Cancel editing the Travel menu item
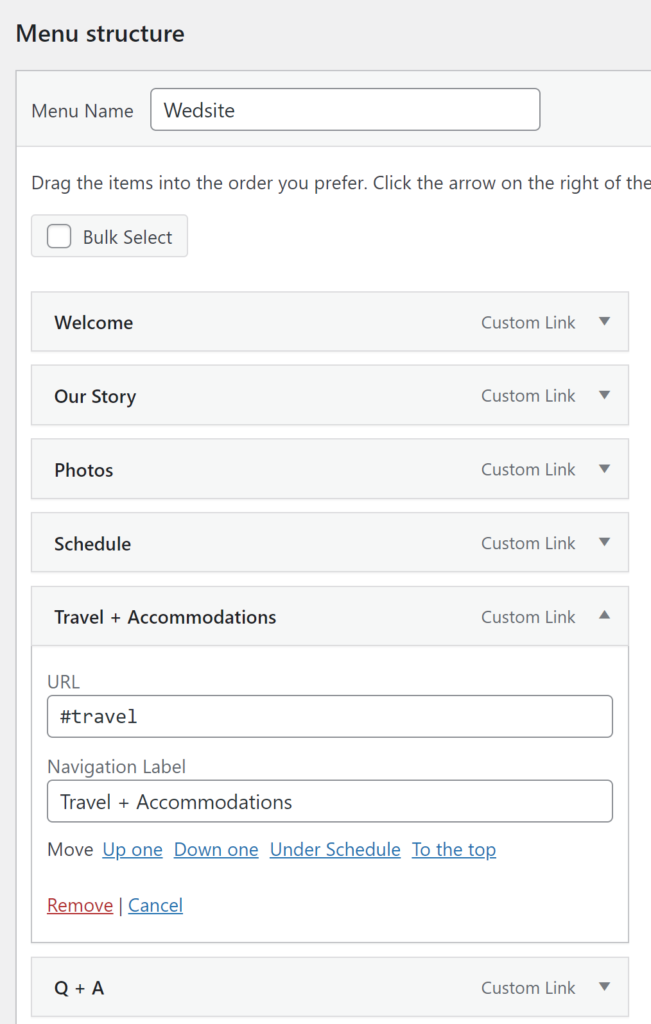The width and height of the screenshot is (651, 1024). 155,906
